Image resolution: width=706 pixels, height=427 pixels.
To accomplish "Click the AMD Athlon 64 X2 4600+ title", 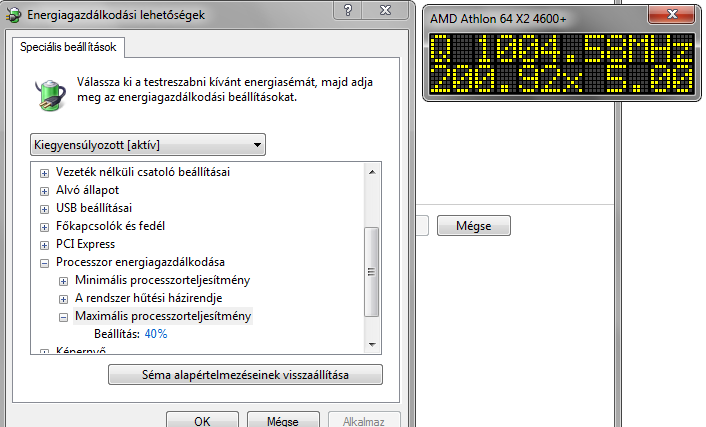I will click(x=498, y=18).
